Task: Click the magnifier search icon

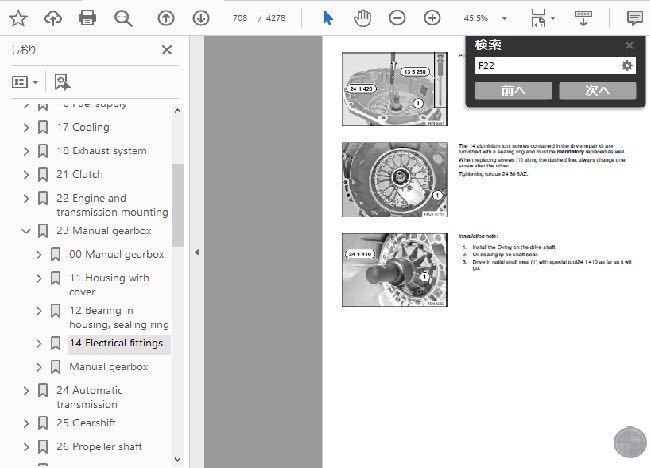Action: tap(123, 18)
